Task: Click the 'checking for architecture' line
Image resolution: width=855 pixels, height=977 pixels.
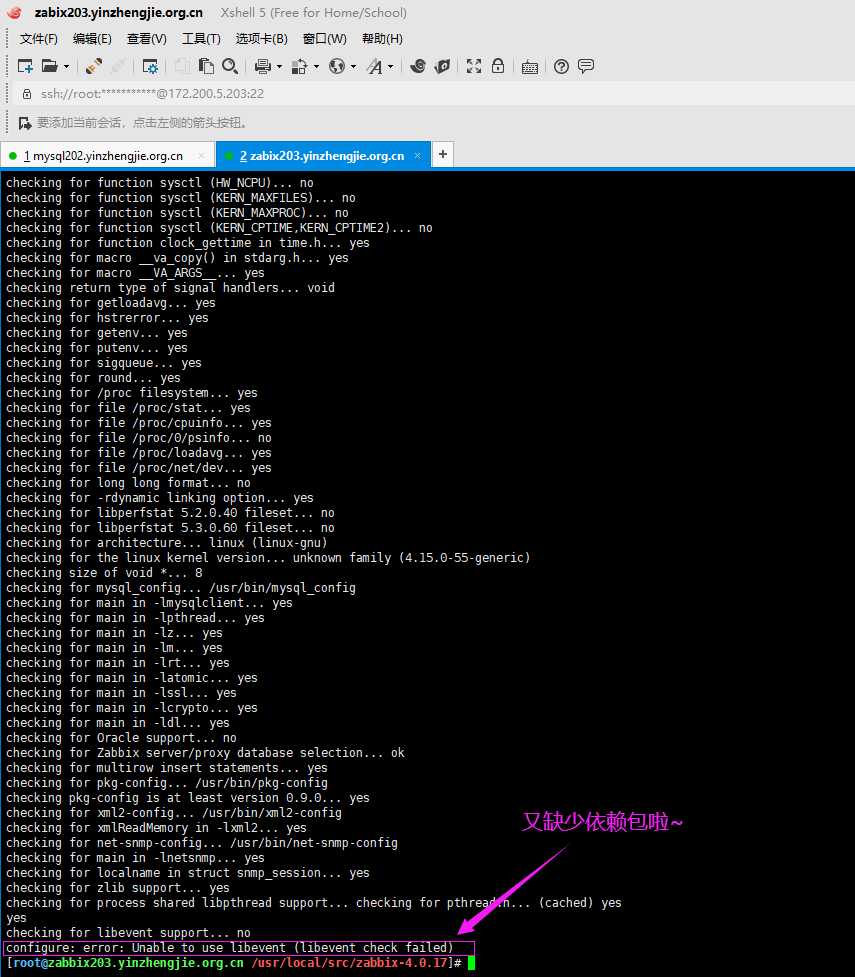Action: 166,543
